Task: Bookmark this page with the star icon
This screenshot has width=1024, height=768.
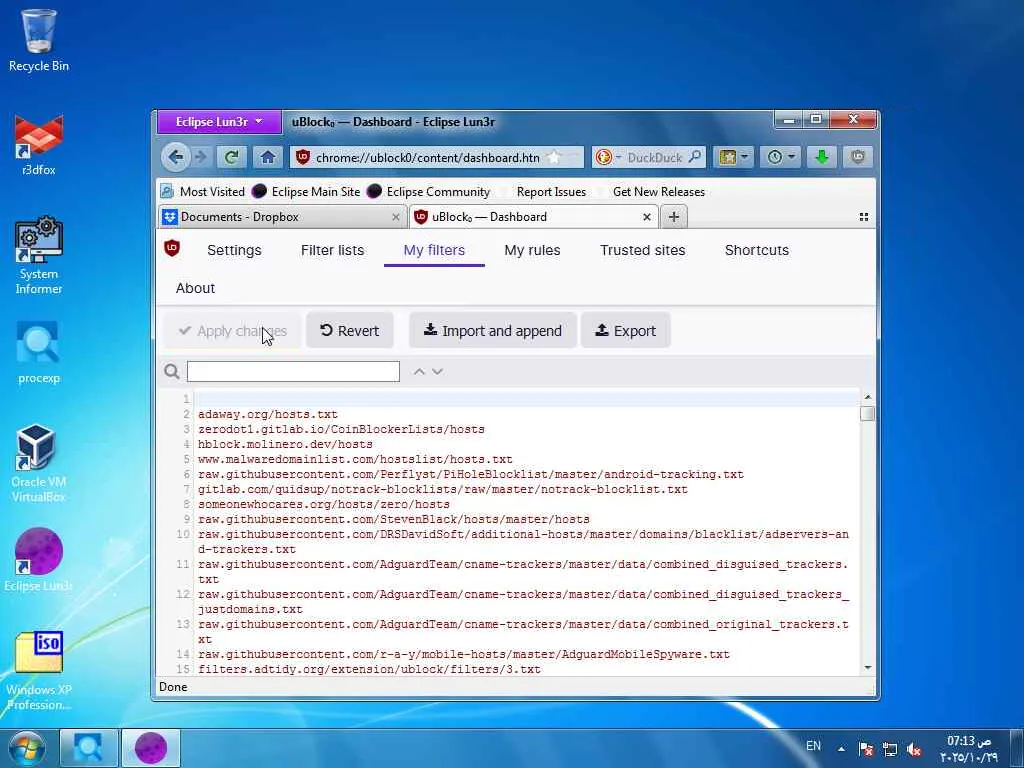Action: [x=554, y=157]
